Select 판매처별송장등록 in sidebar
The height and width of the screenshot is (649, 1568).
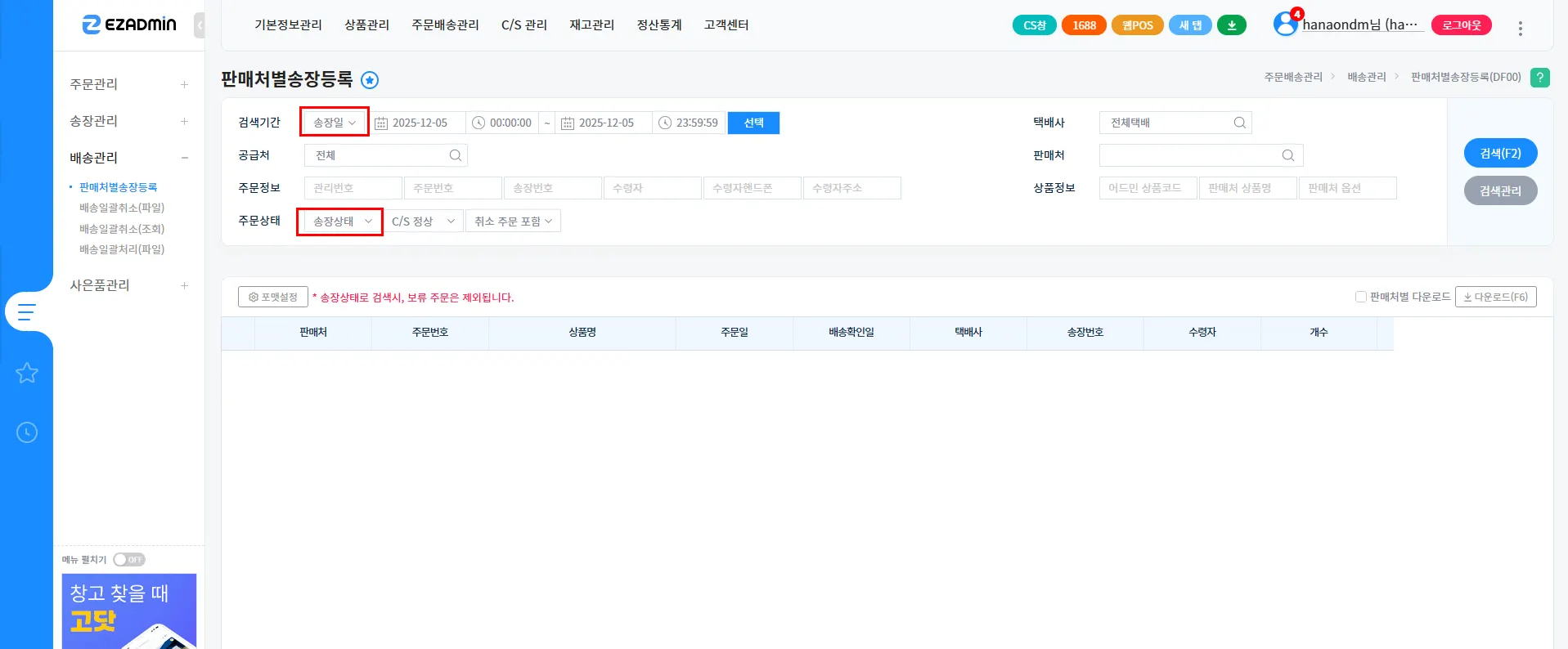(x=118, y=187)
